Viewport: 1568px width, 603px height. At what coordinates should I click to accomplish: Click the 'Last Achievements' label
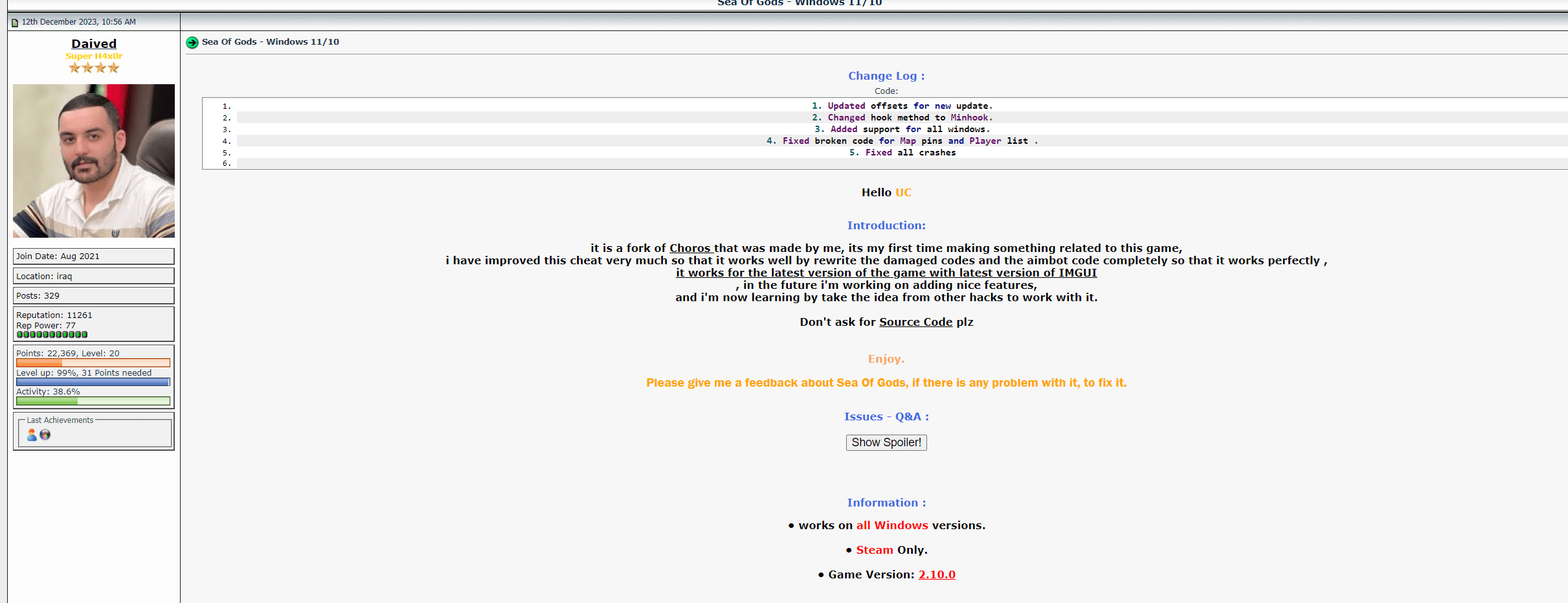[60, 420]
